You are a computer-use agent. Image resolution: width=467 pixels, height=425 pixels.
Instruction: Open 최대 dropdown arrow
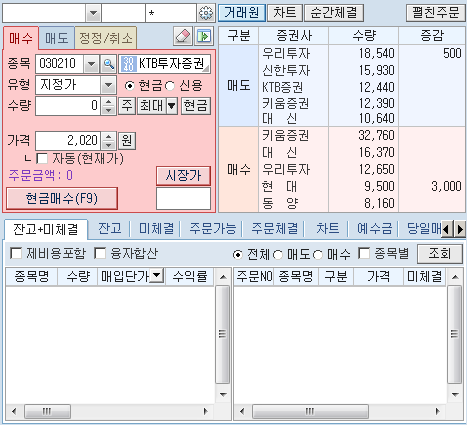[x=172, y=106]
